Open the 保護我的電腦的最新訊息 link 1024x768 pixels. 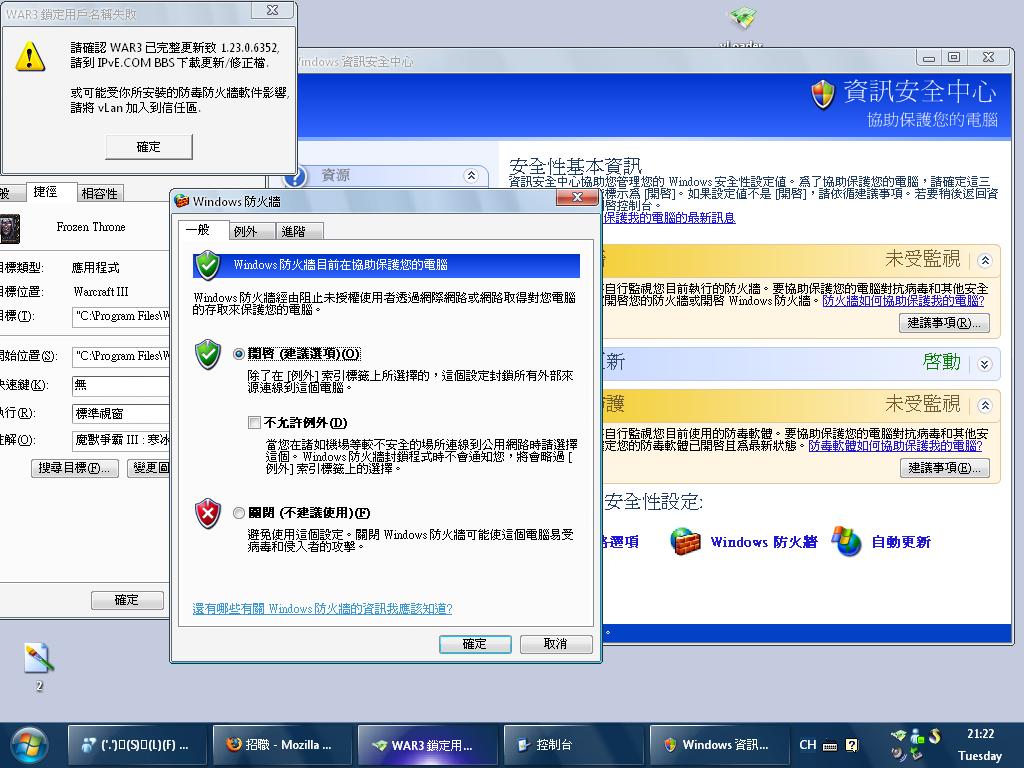coord(669,217)
